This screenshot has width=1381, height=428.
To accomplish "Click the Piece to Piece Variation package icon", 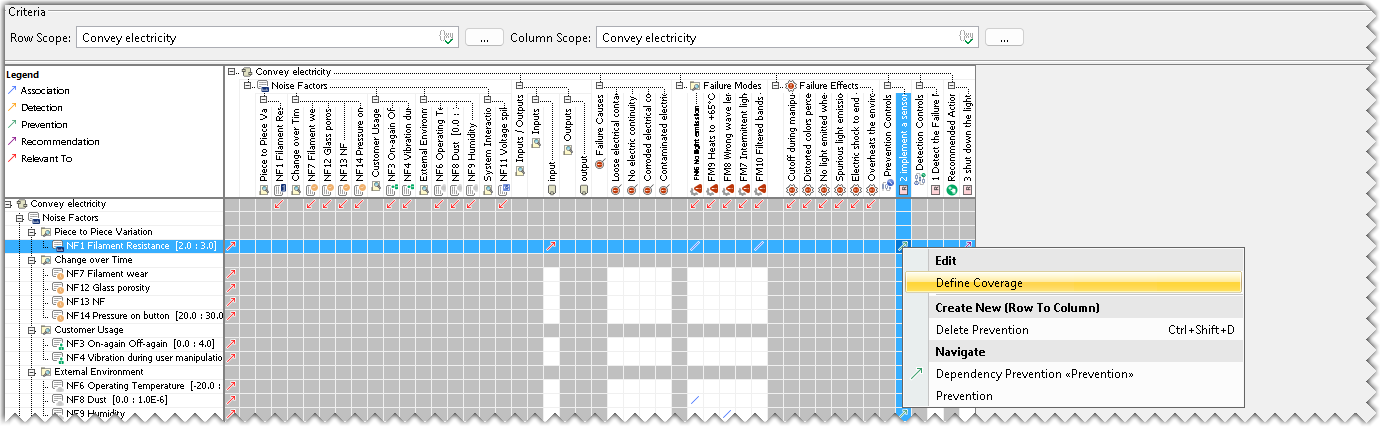I will 46,232.
